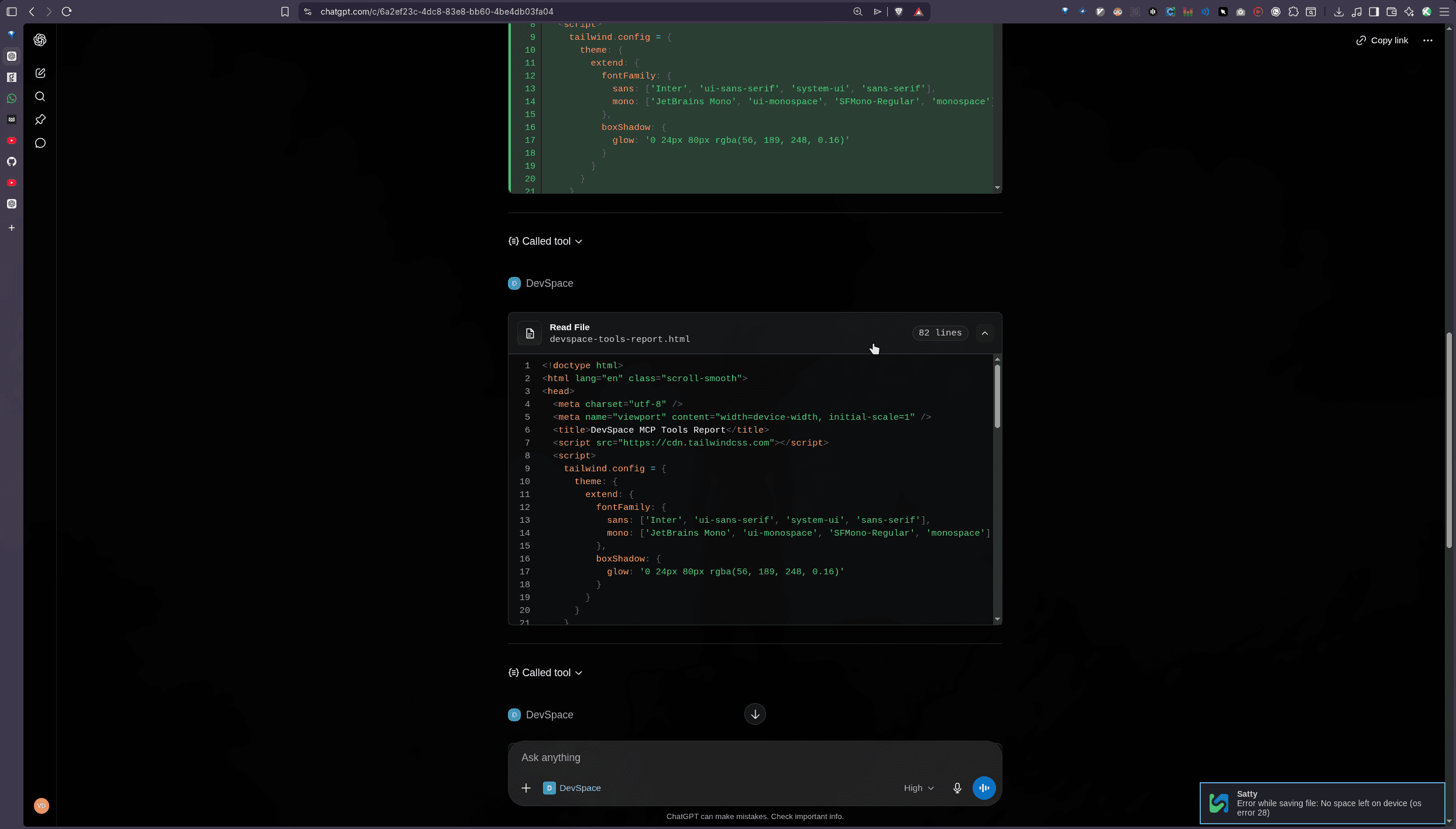Open the Leo AI sparkle icon

(x=1409, y=12)
